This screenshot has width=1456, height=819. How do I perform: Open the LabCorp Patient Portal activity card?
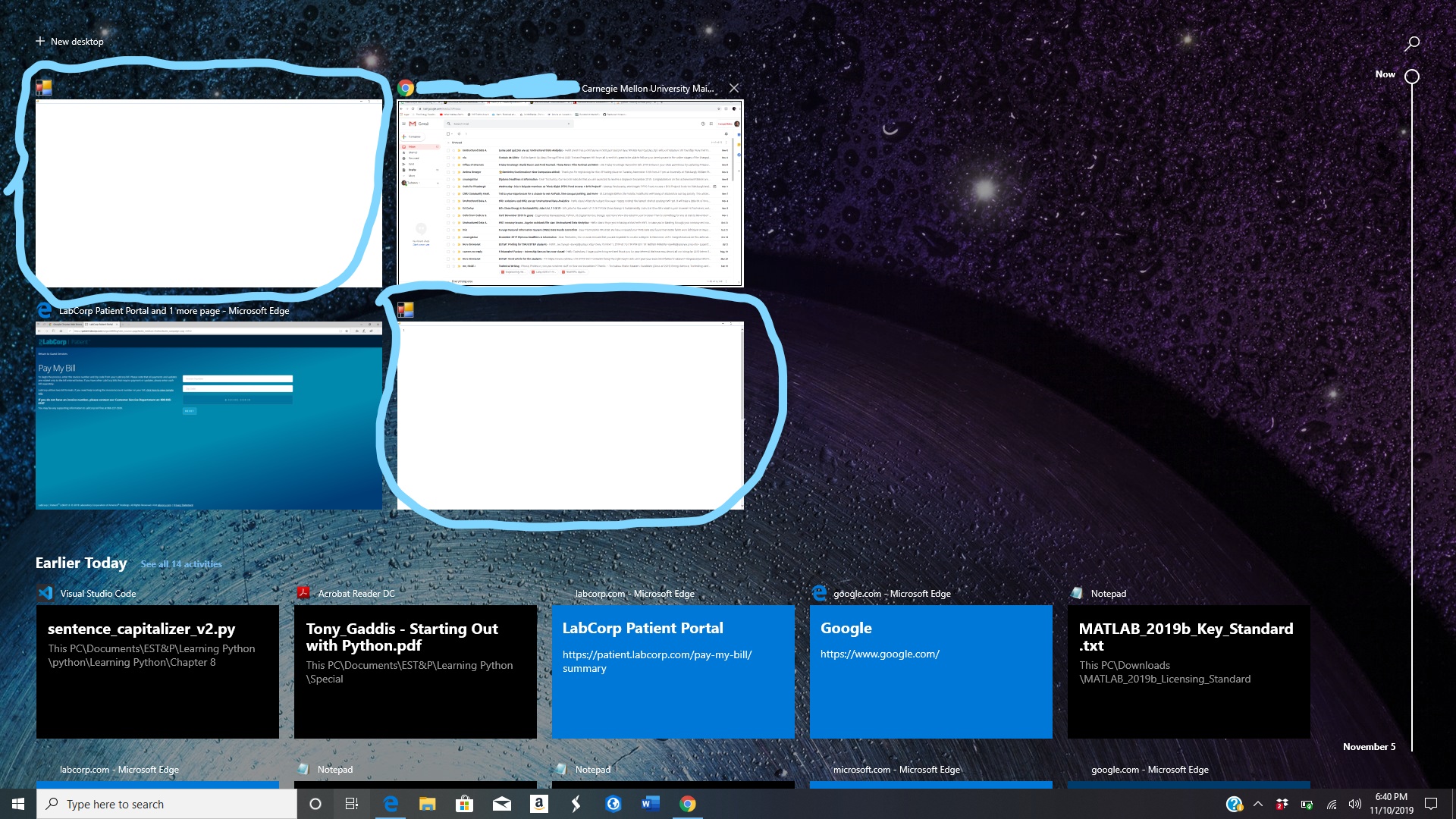pos(673,672)
